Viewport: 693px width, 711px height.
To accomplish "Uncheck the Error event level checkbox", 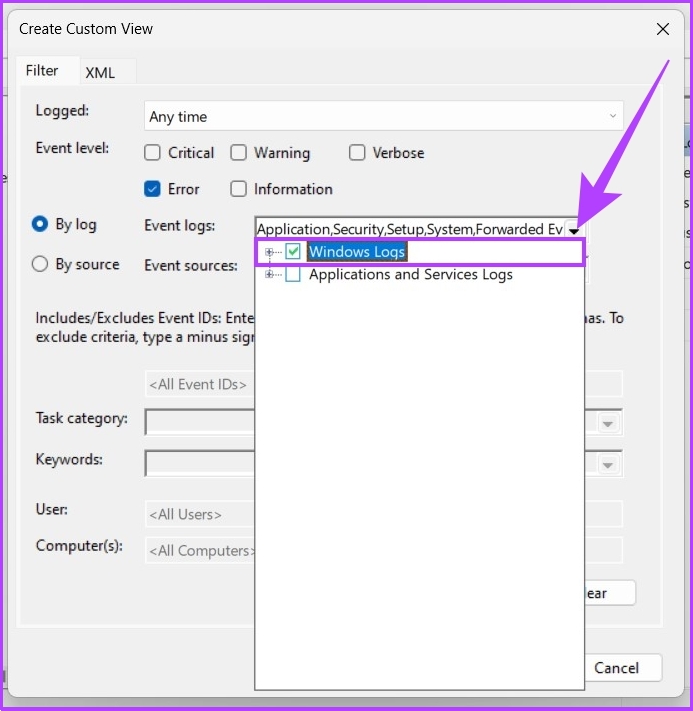I will [x=152, y=189].
